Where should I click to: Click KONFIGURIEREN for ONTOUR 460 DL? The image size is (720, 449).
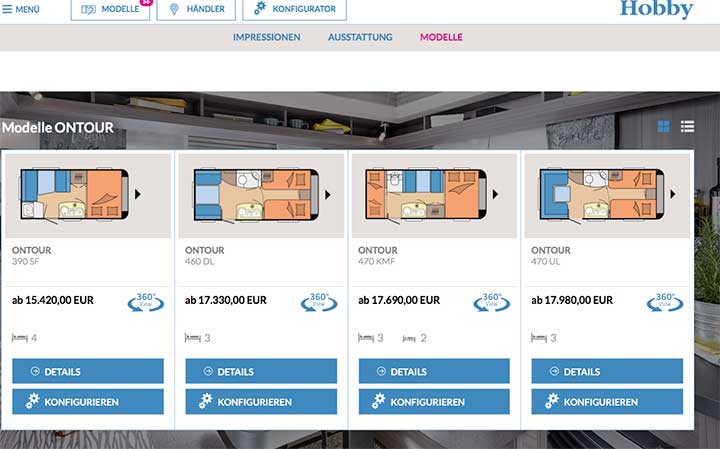[261, 402]
